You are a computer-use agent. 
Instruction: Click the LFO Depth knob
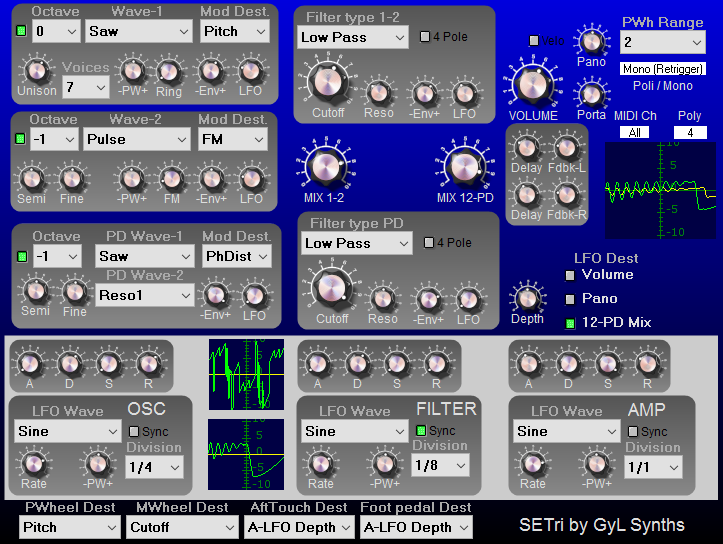[527, 297]
